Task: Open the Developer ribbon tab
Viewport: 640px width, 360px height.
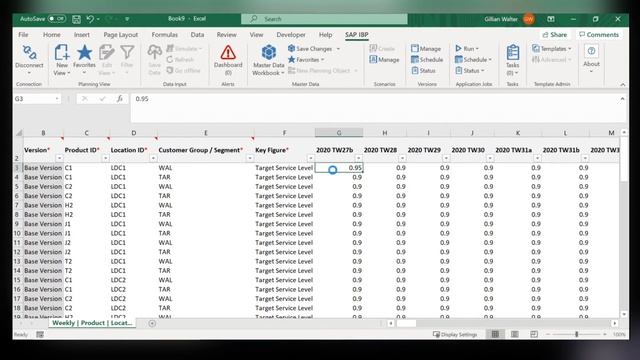Action: point(291,35)
